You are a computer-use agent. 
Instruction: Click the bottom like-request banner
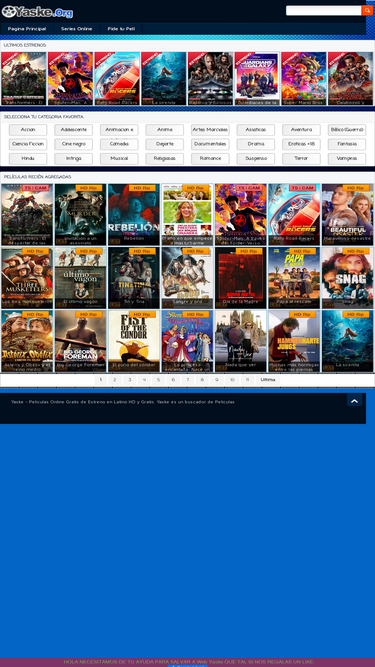tap(188, 662)
